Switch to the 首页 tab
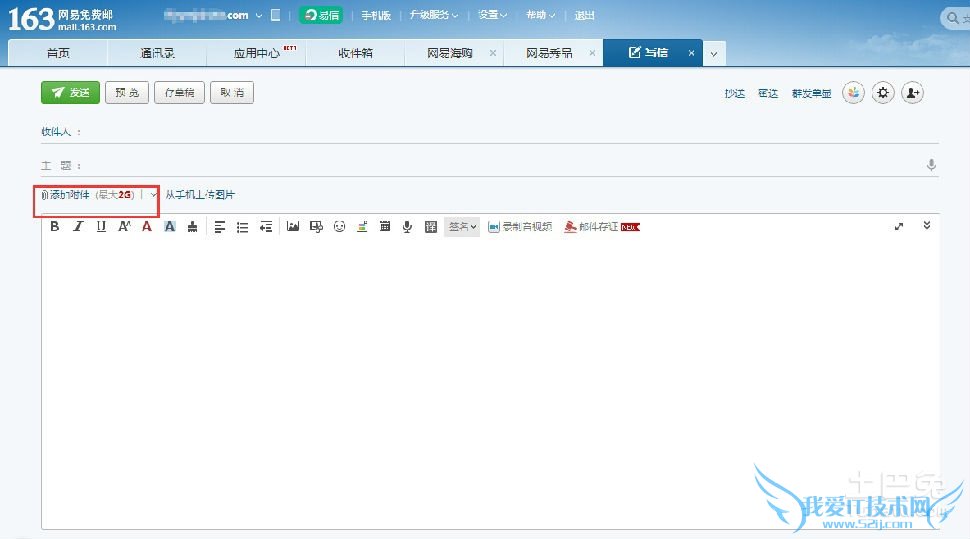Image resolution: width=970 pixels, height=539 pixels. (58, 53)
